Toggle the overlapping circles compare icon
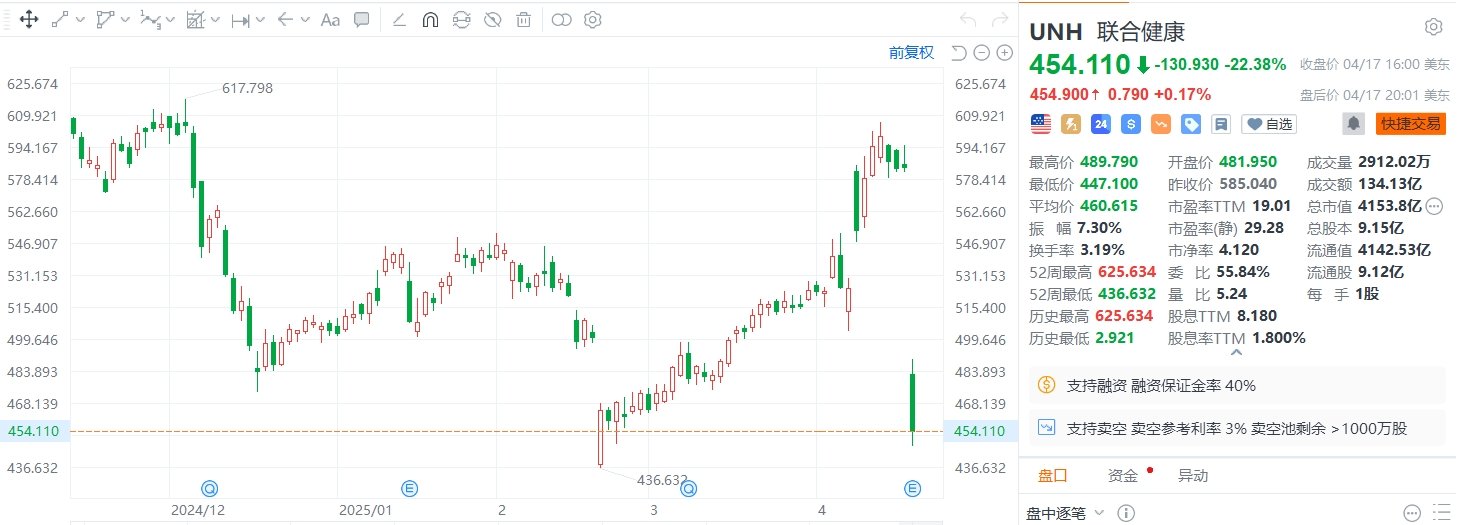The height and width of the screenshot is (525, 1457). [562, 19]
